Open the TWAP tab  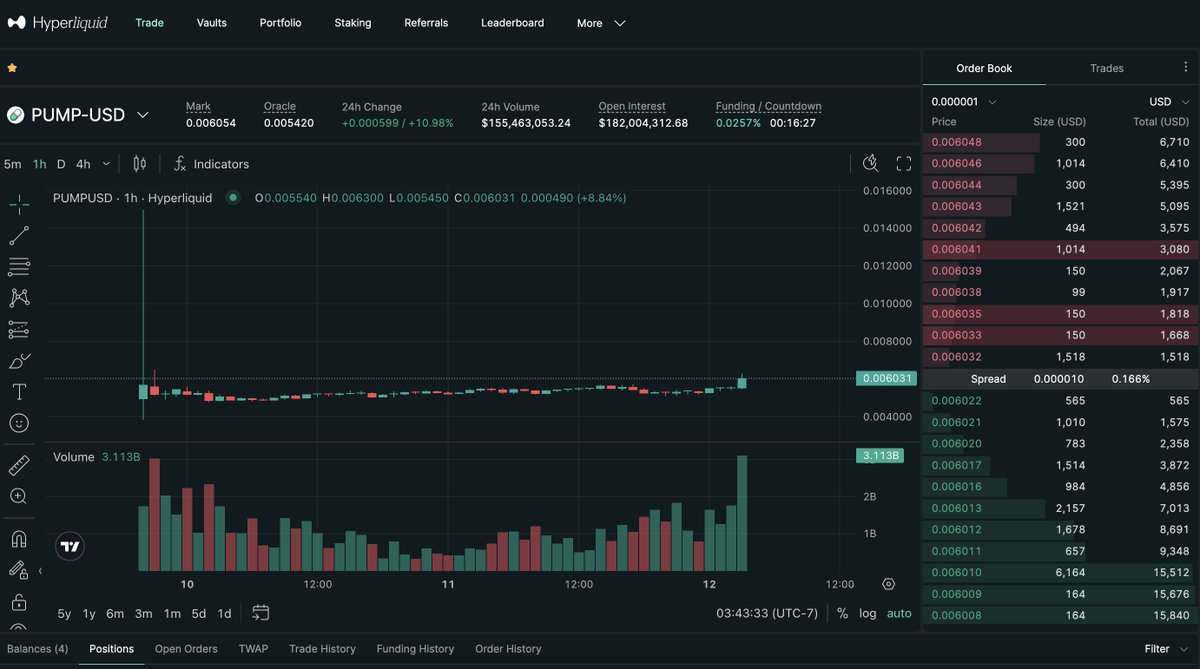tap(253, 649)
